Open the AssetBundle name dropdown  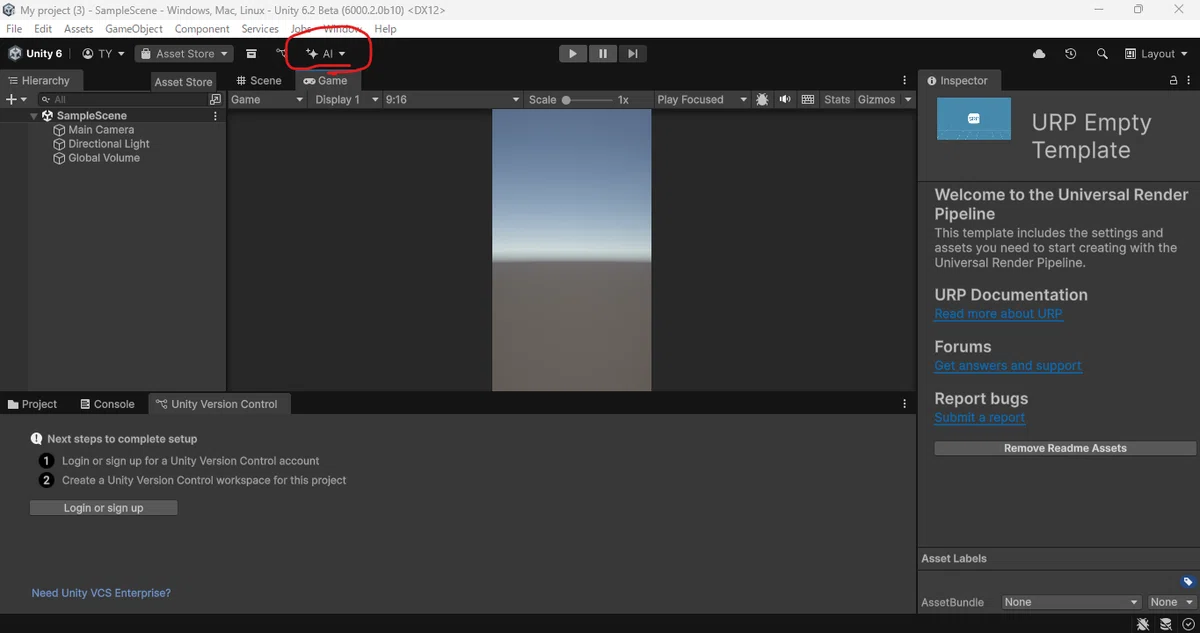click(x=1071, y=602)
